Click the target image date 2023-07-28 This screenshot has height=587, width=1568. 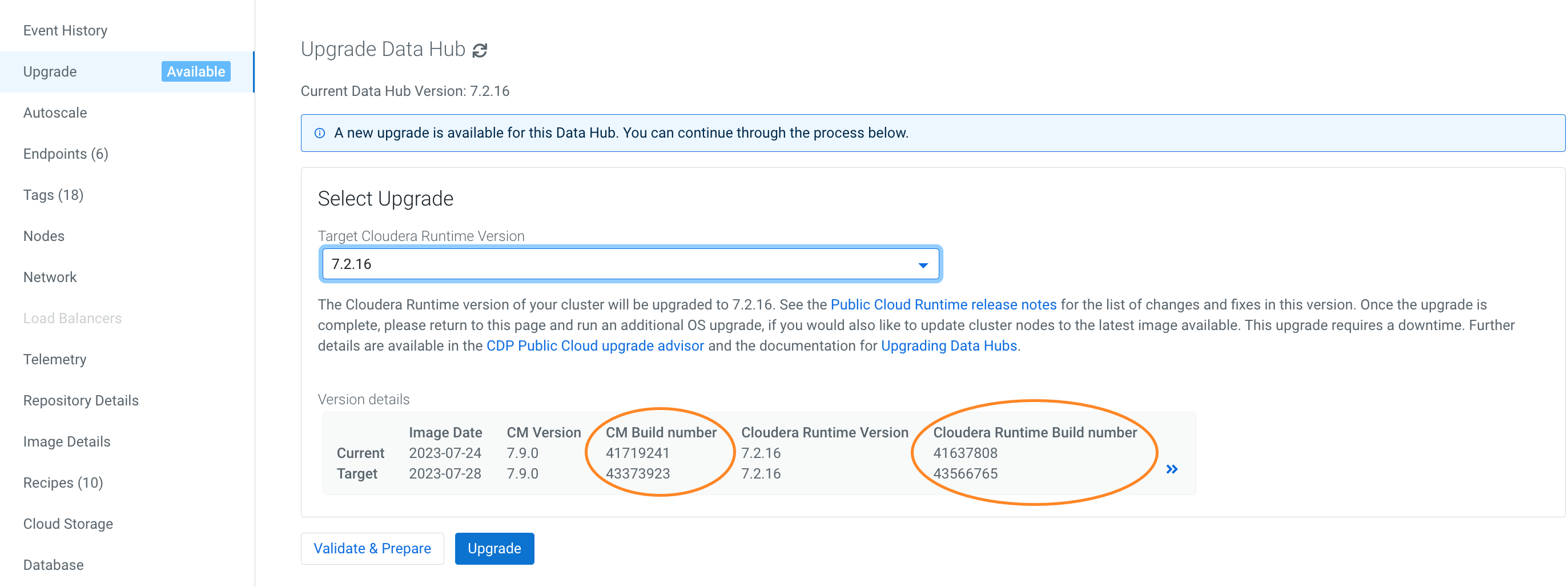click(x=445, y=474)
